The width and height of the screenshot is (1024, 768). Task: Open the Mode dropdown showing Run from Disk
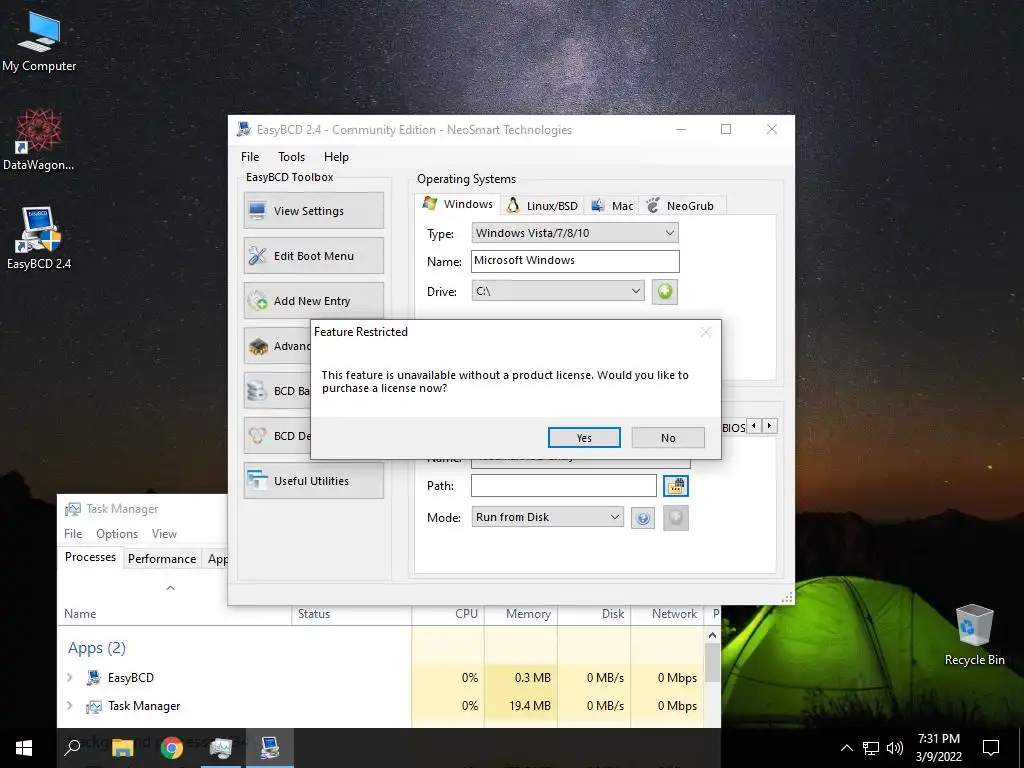point(547,517)
